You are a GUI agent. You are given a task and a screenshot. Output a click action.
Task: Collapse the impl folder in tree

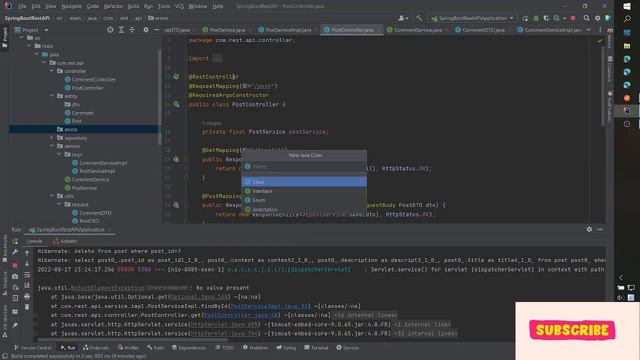click(x=60, y=154)
